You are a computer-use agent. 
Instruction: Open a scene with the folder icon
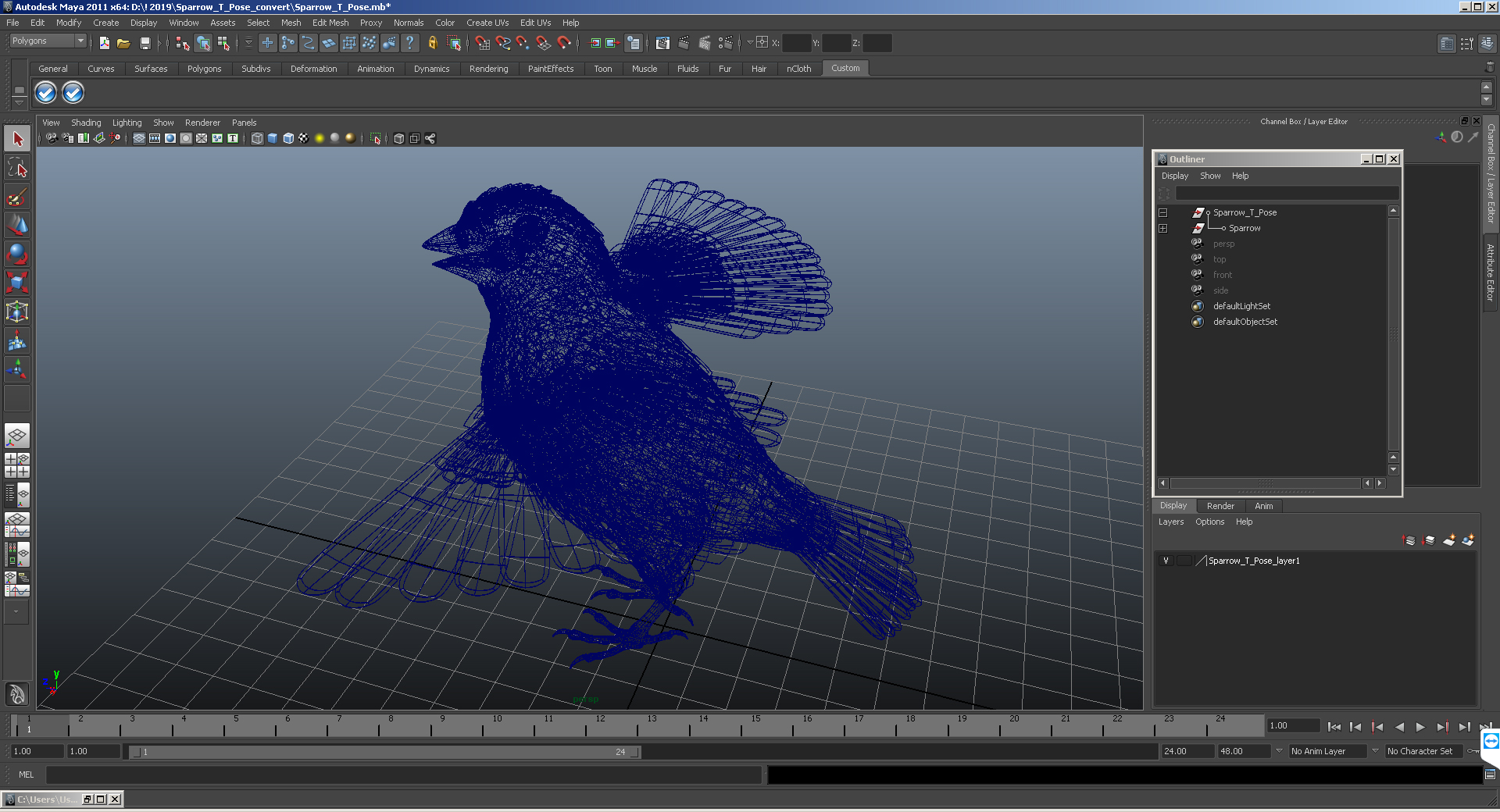123,43
